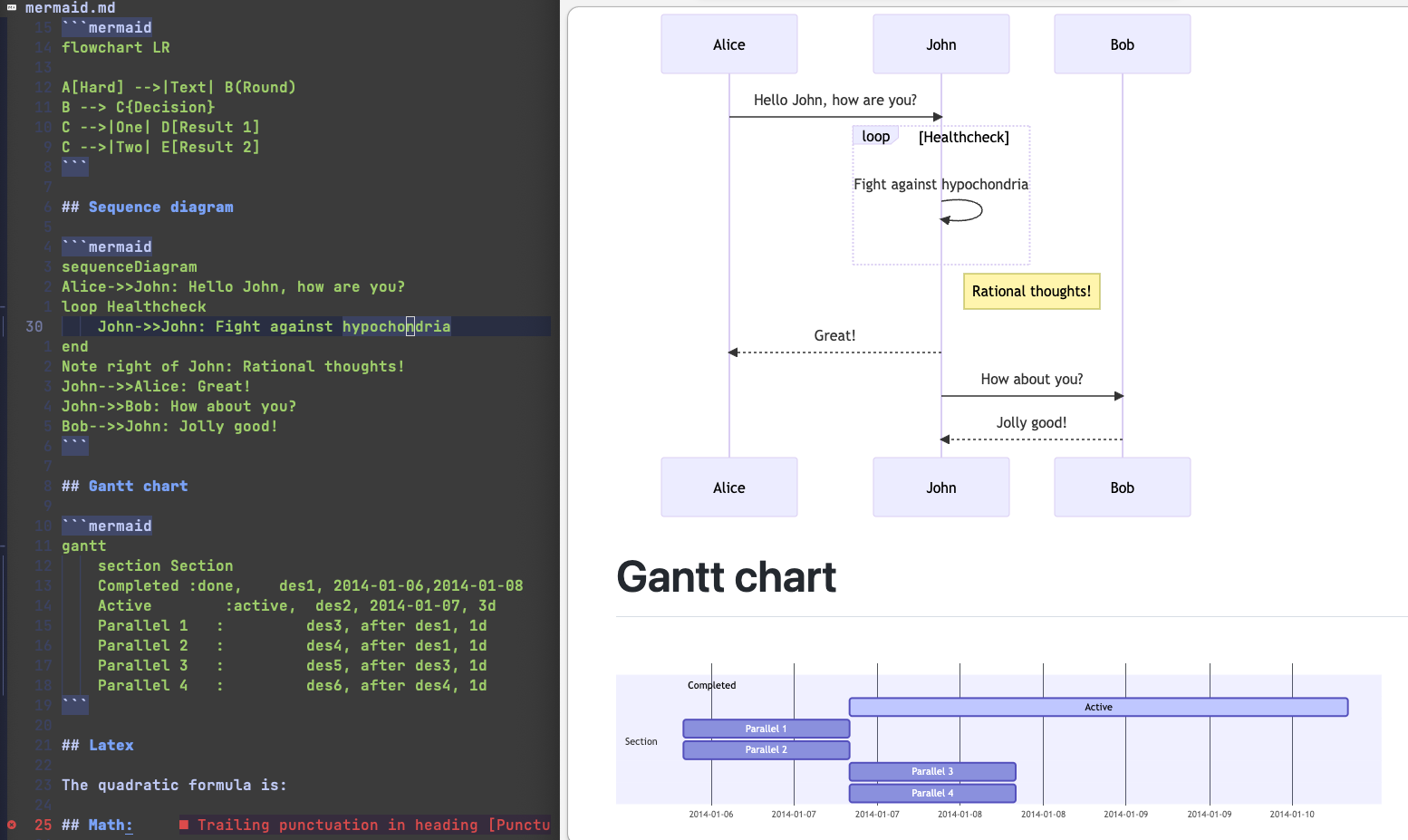Click 'Note right of John' source line
The image size is (1408, 840).
233,366
